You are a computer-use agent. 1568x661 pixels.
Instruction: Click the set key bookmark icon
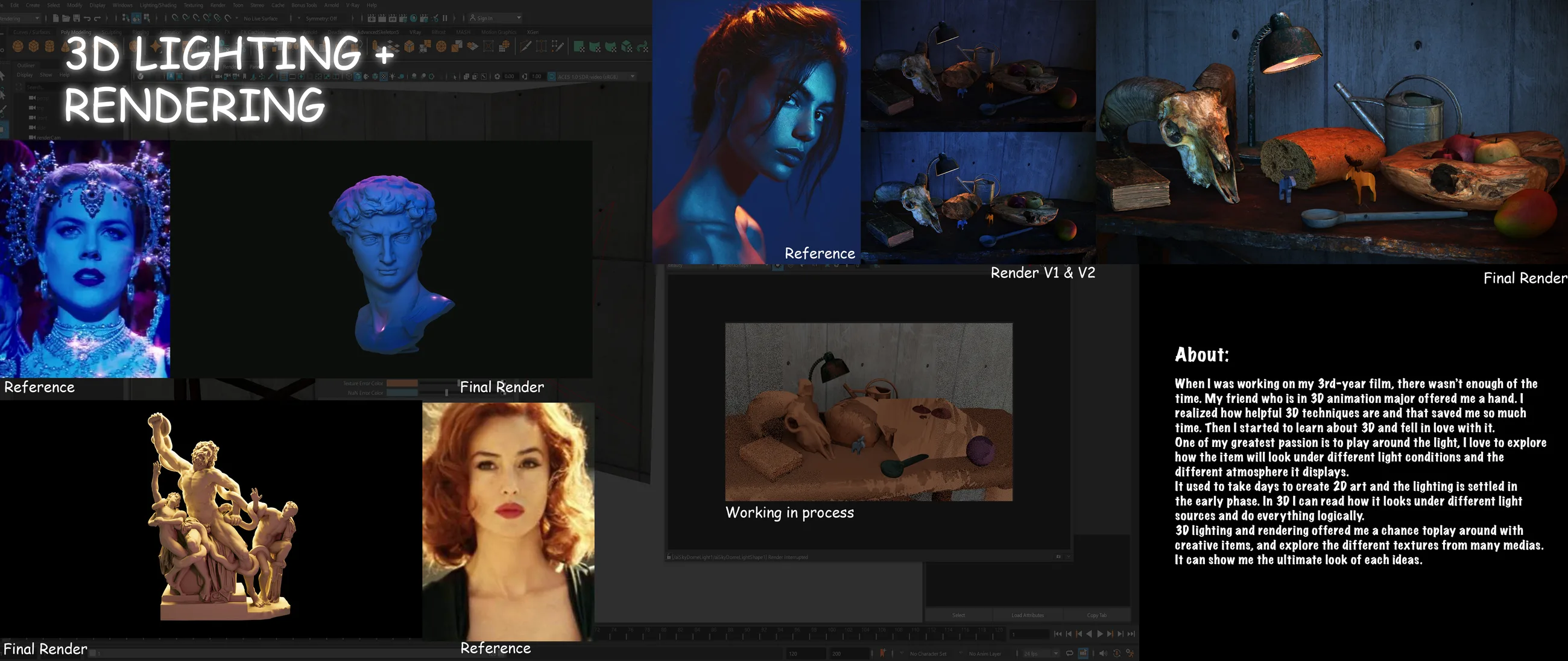point(883,653)
